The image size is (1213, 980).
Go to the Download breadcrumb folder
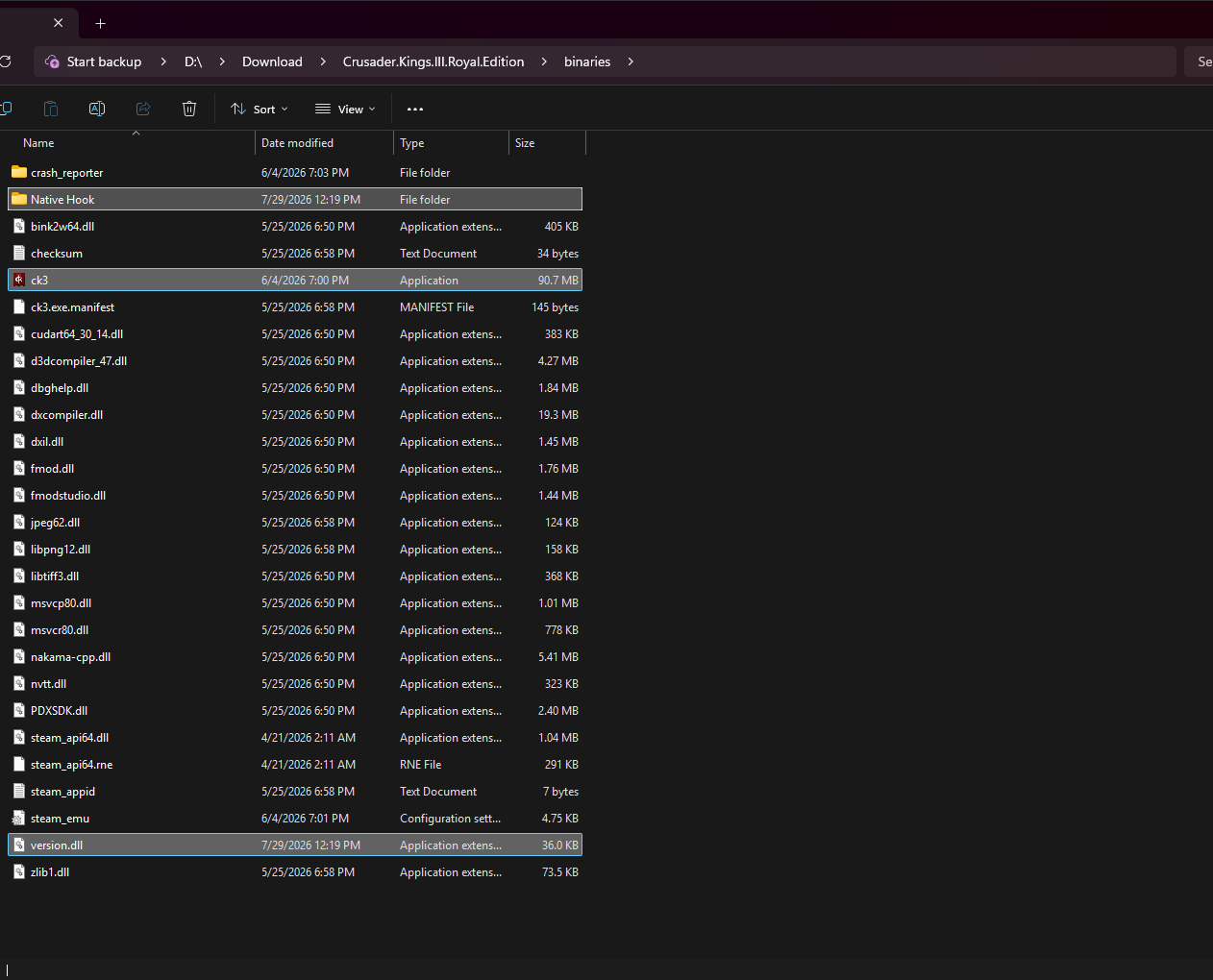click(272, 61)
